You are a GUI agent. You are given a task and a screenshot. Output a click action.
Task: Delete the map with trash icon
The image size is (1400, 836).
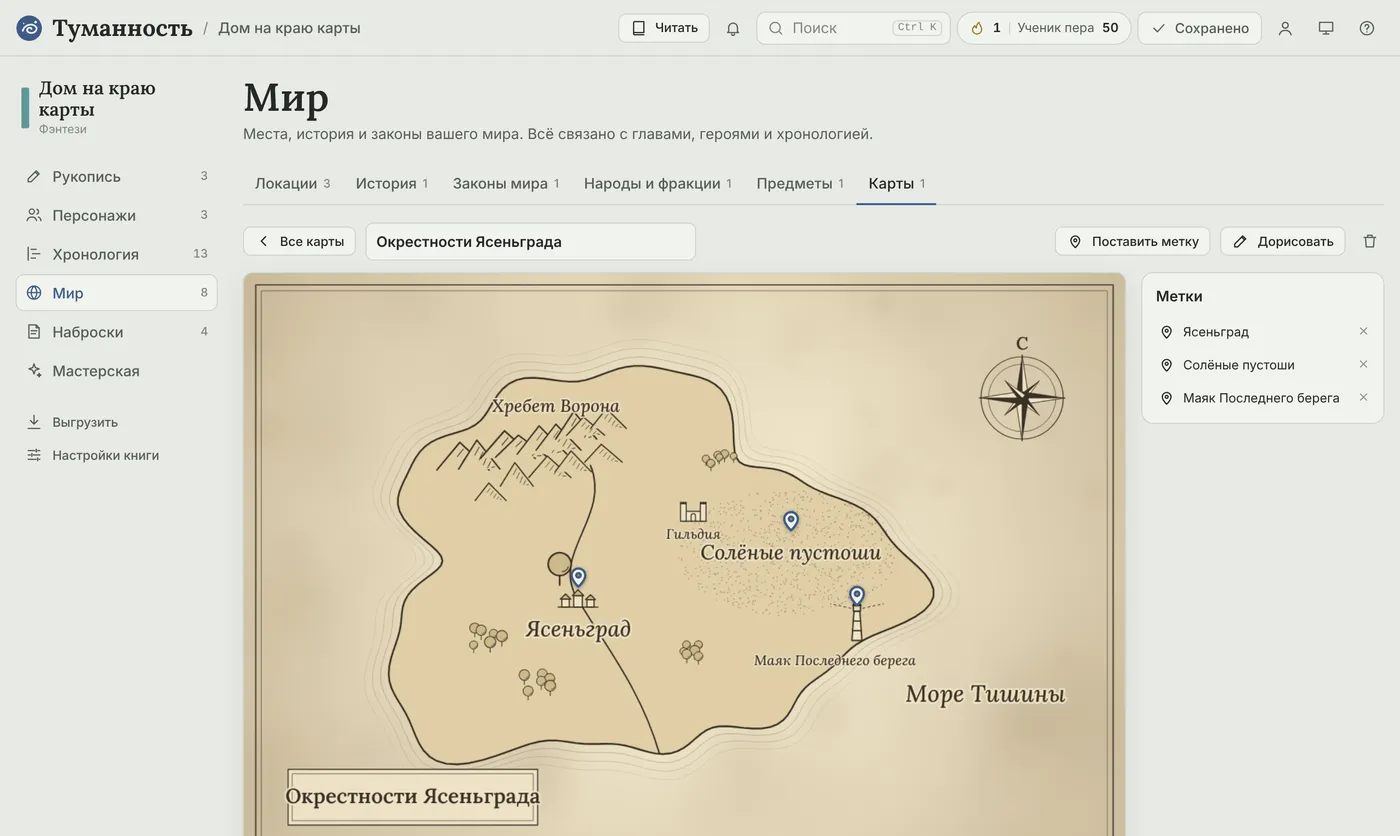1370,241
